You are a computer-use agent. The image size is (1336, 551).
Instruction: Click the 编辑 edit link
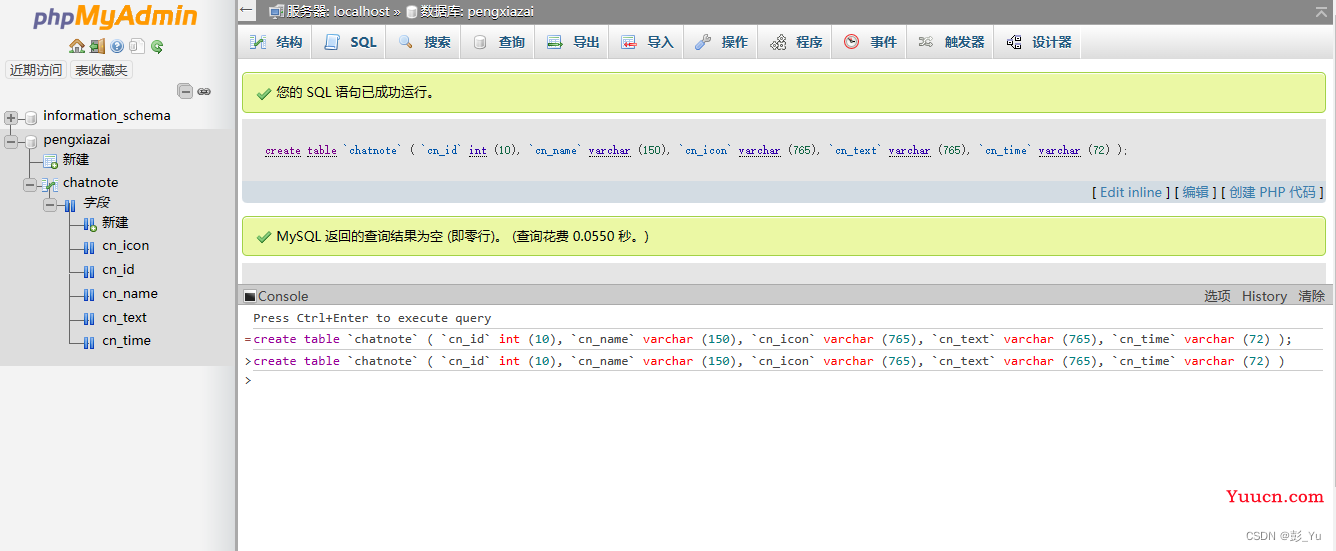1196,192
